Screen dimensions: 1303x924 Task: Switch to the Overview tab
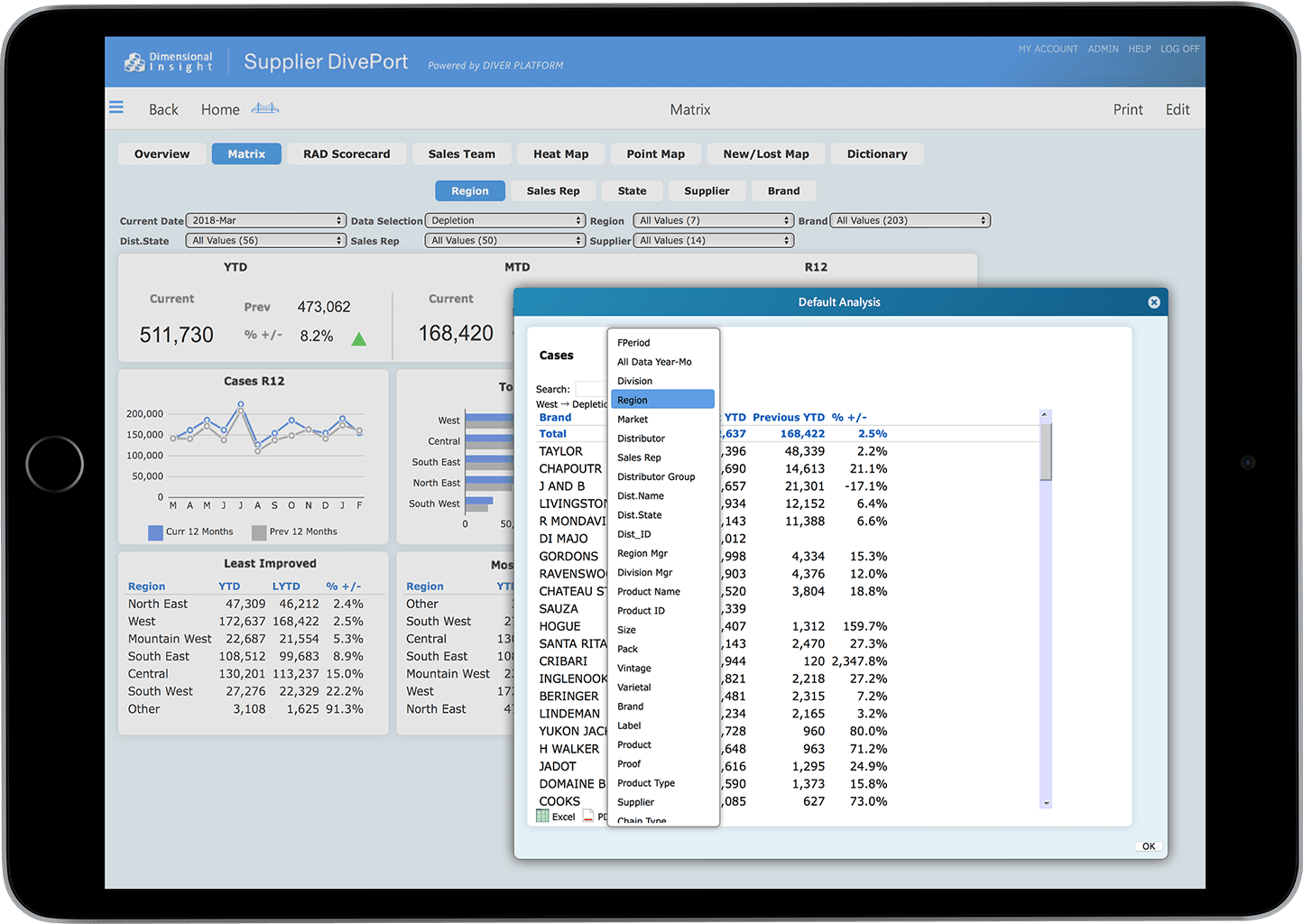[x=162, y=154]
